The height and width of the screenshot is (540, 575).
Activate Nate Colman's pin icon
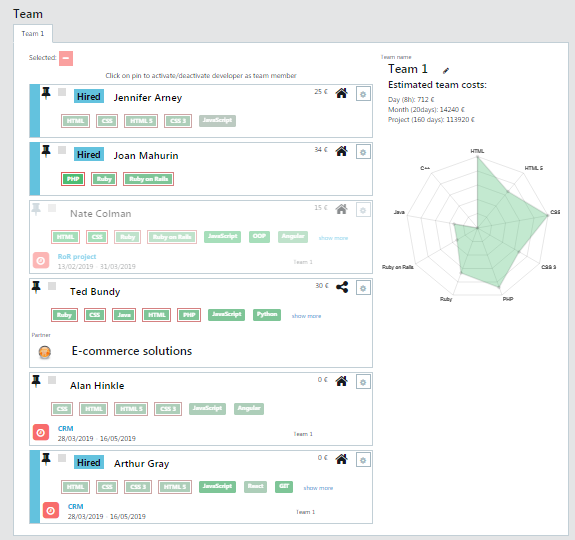coord(36,209)
